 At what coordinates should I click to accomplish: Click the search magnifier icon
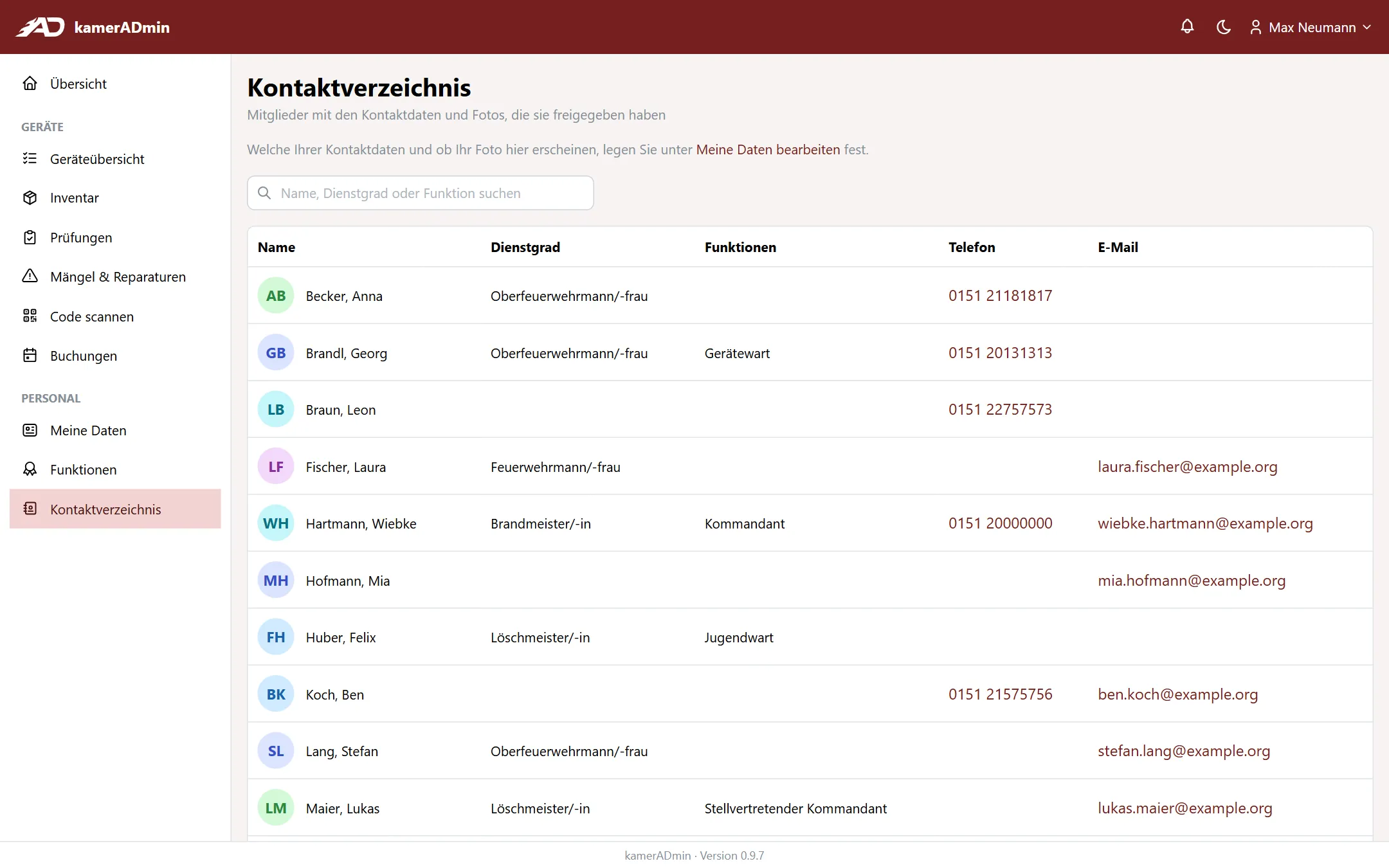coord(264,193)
